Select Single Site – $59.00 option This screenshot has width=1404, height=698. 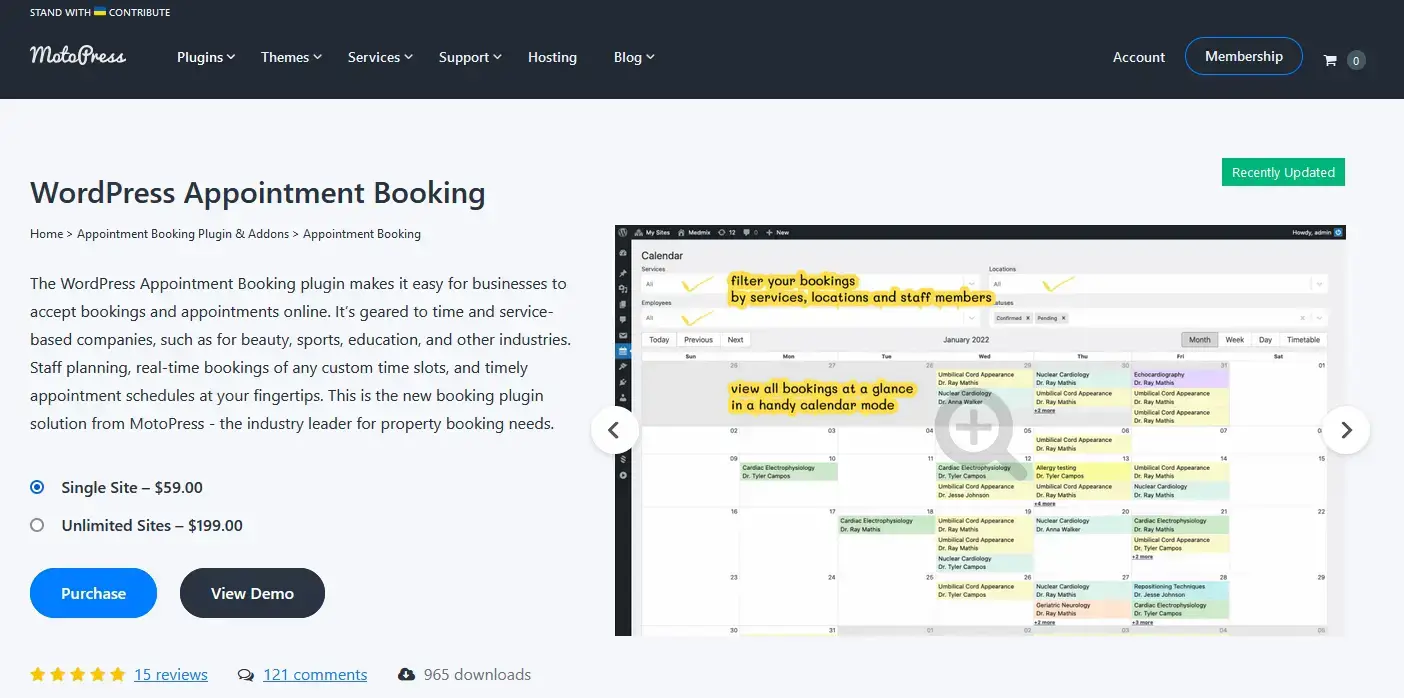37,488
